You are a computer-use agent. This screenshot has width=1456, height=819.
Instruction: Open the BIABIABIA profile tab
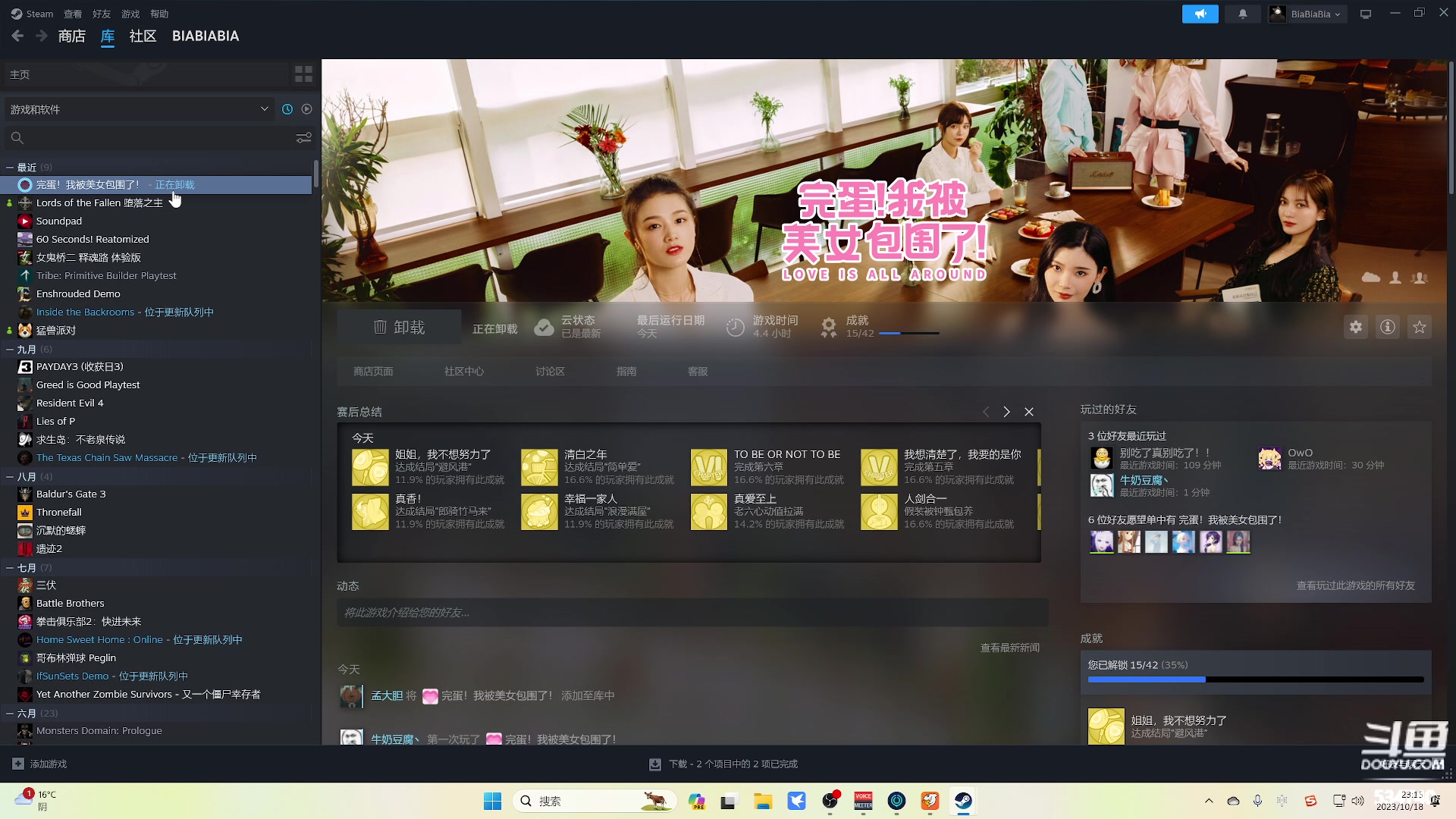(x=206, y=36)
